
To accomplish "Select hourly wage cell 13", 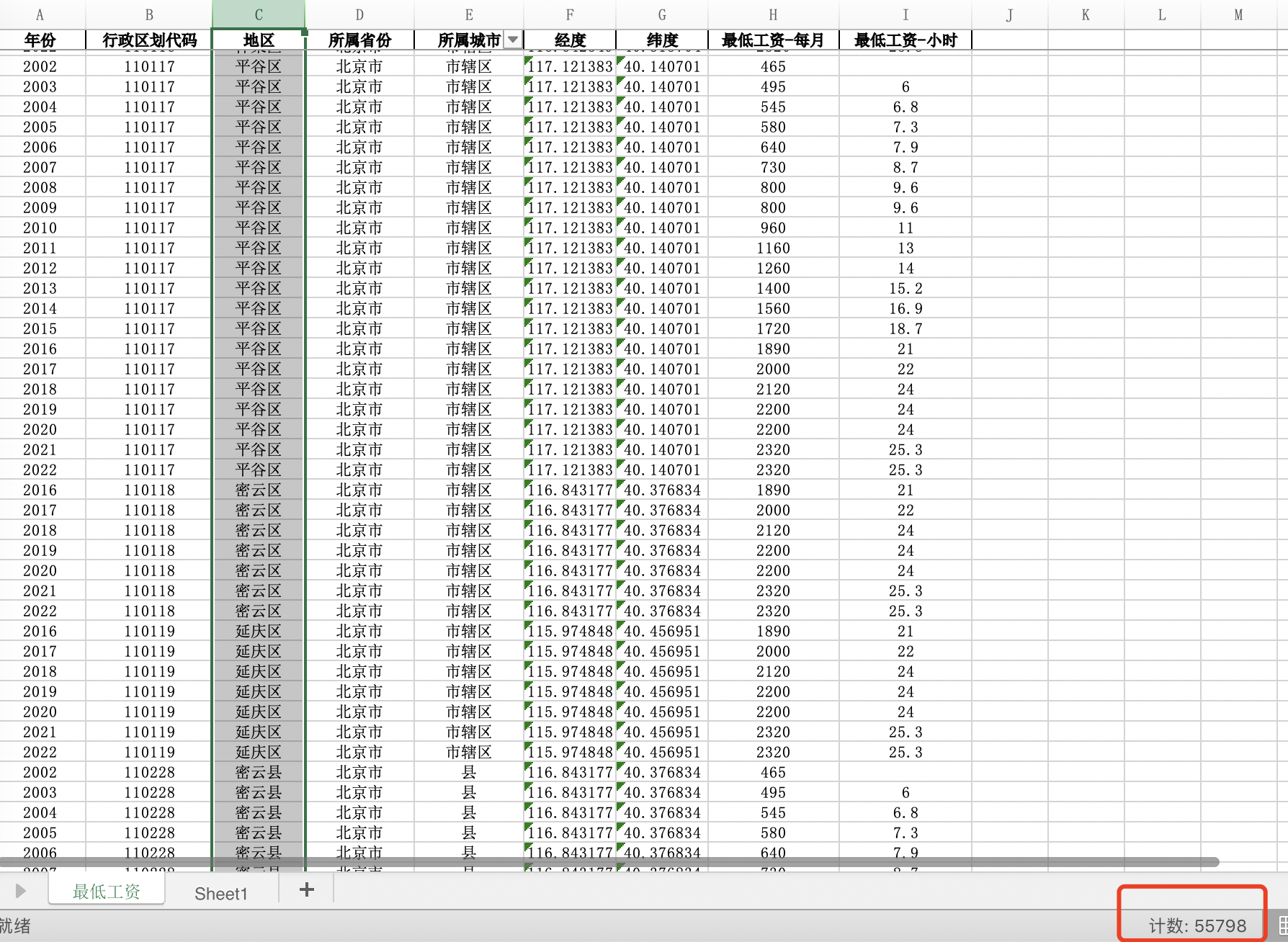I will (905, 248).
